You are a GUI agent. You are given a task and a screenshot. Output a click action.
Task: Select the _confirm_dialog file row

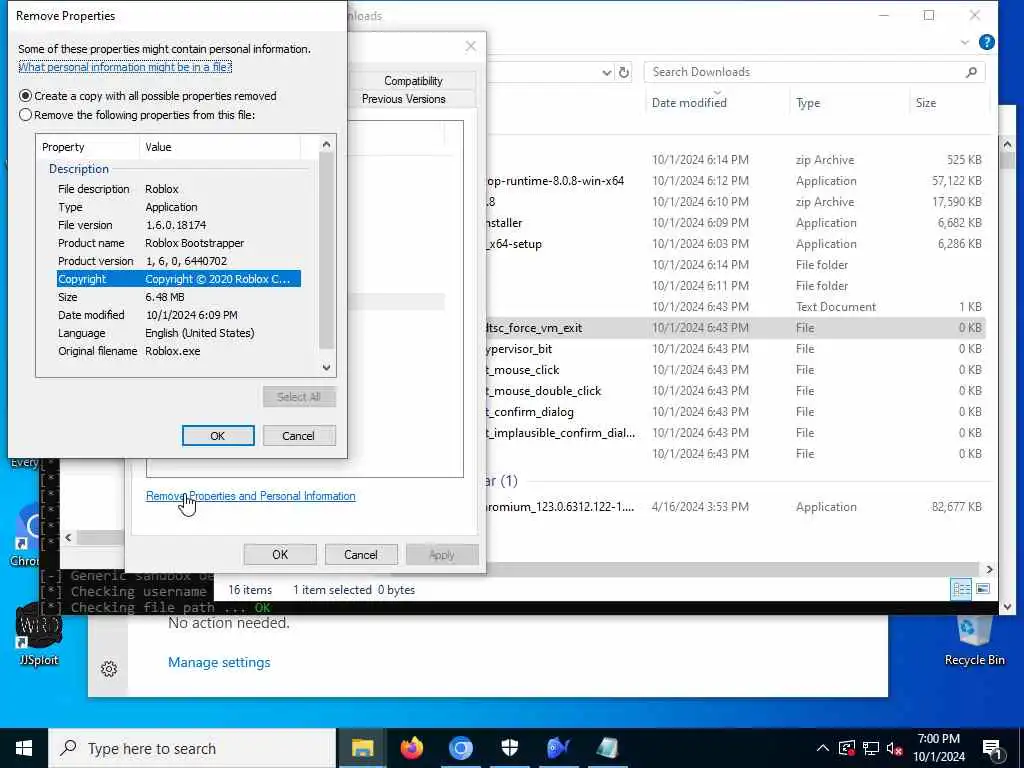point(735,411)
